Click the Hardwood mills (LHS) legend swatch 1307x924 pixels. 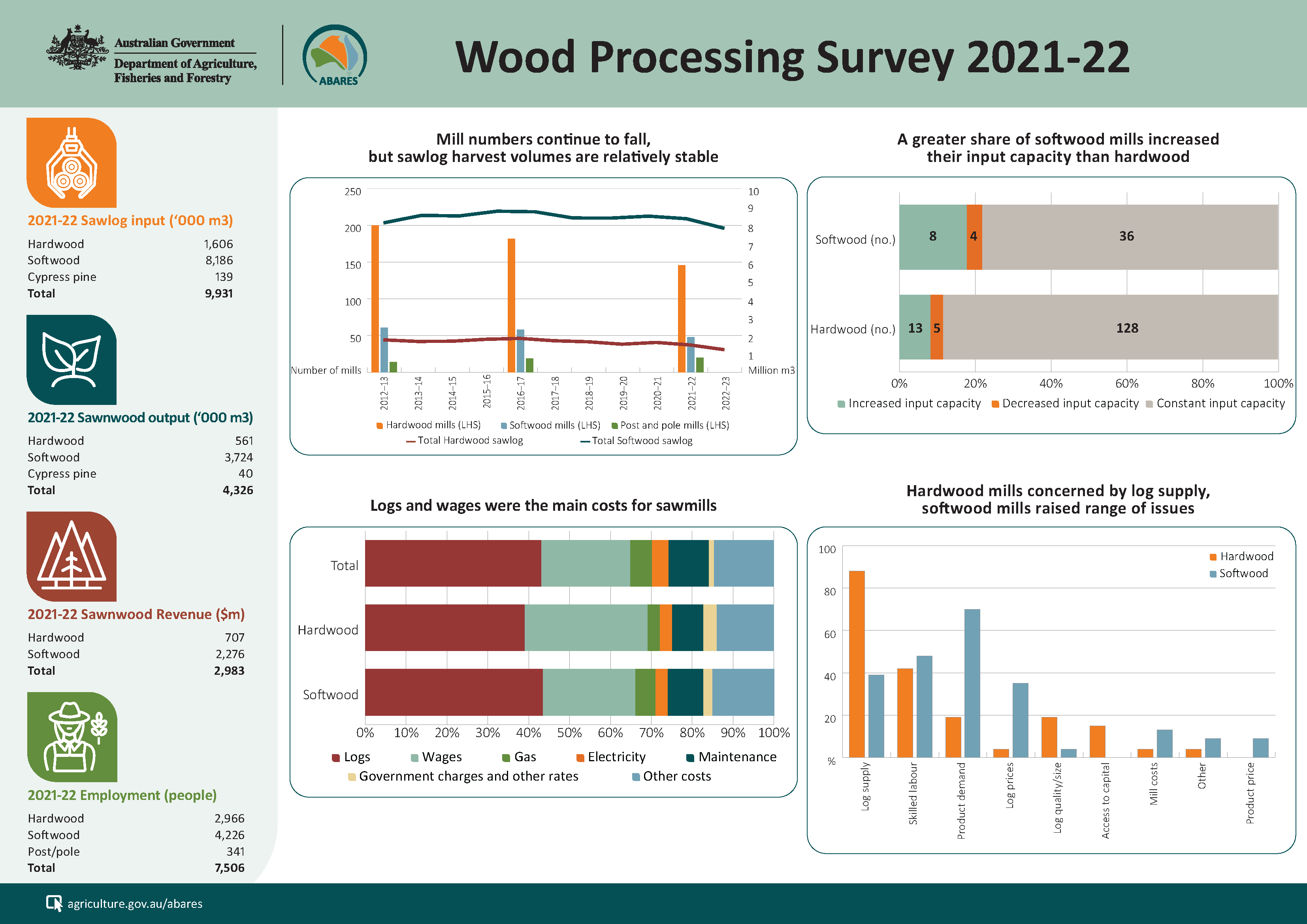380,426
